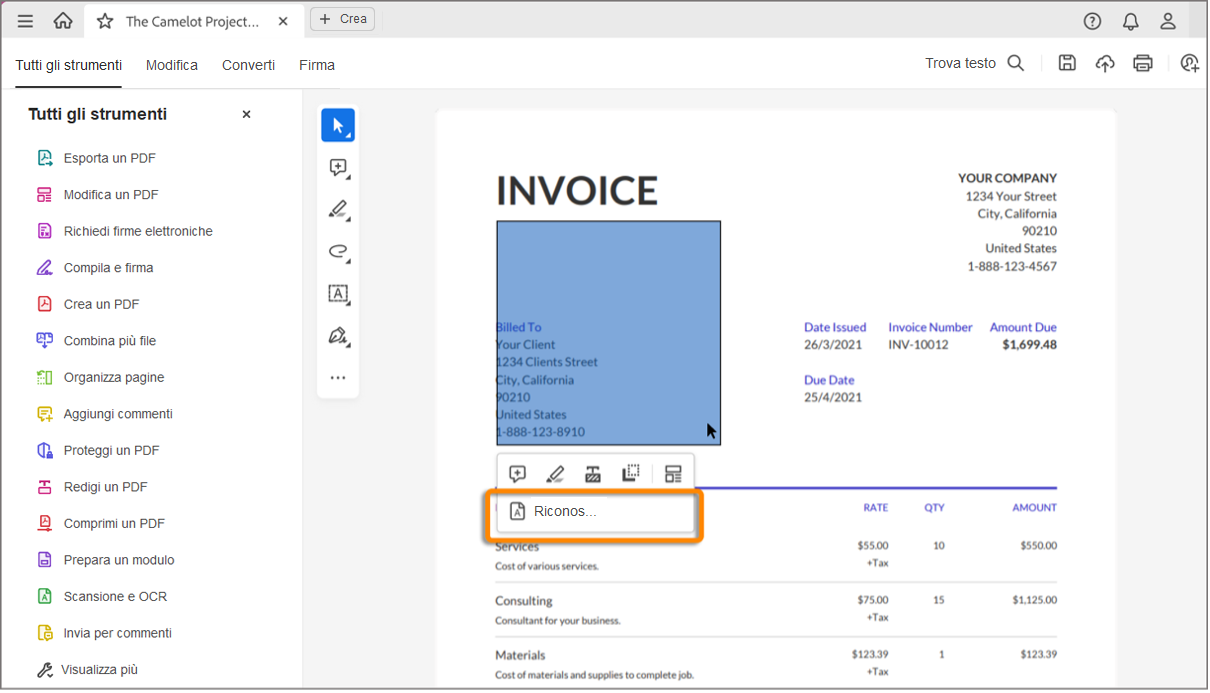Open notifications via the bell icon
This screenshot has width=1210, height=693.
(1130, 20)
